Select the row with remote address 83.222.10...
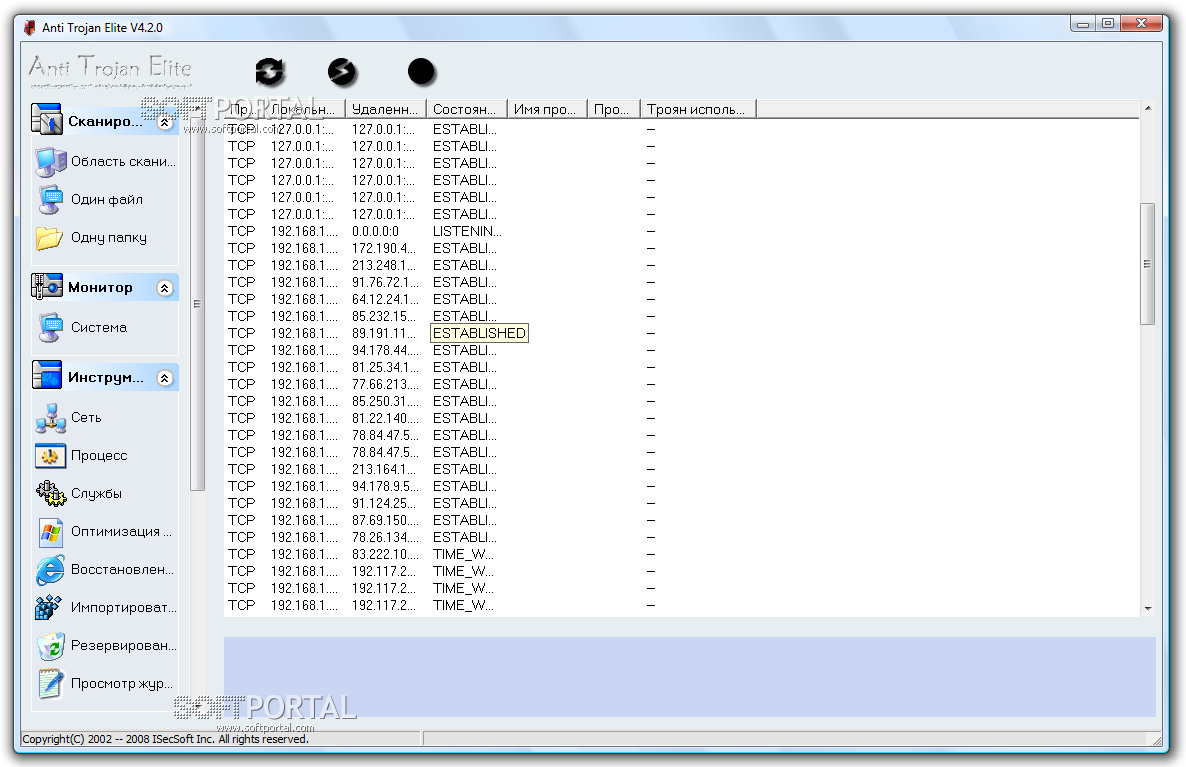Viewport: 1186px width, 767px height. (x=682, y=554)
